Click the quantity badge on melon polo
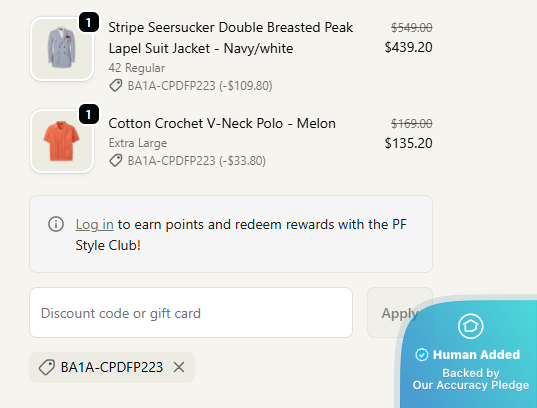This screenshot has width=537, height=408. (x=89, y=114)
